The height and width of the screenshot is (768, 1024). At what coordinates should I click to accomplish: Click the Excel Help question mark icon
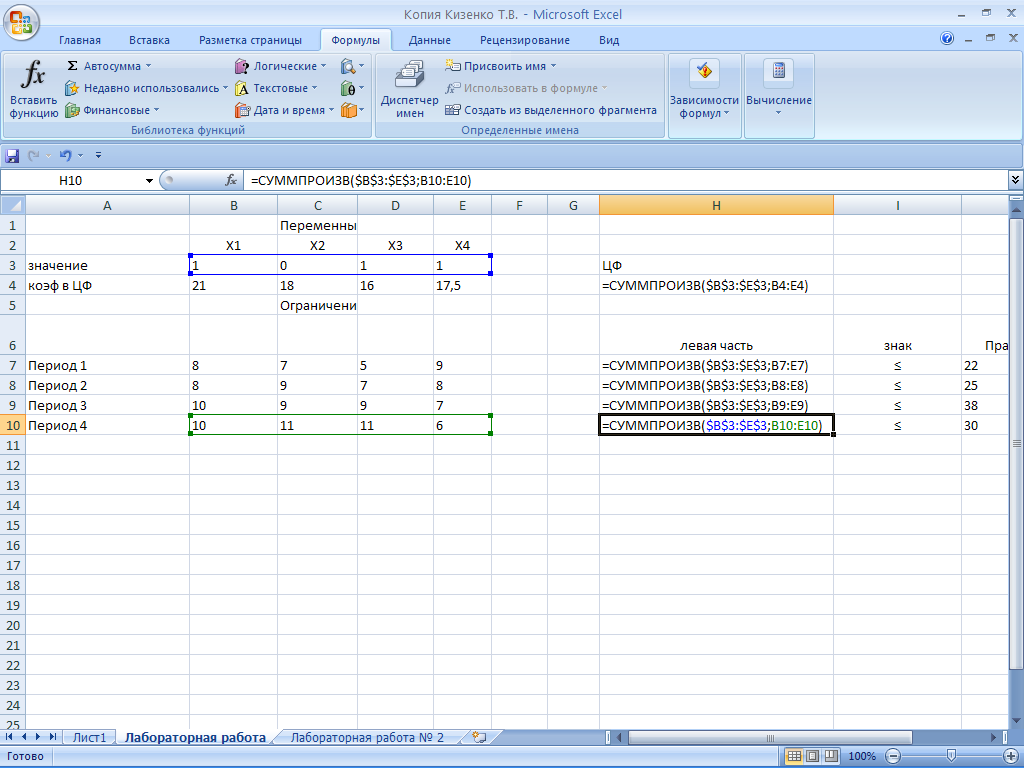(947, 39)
